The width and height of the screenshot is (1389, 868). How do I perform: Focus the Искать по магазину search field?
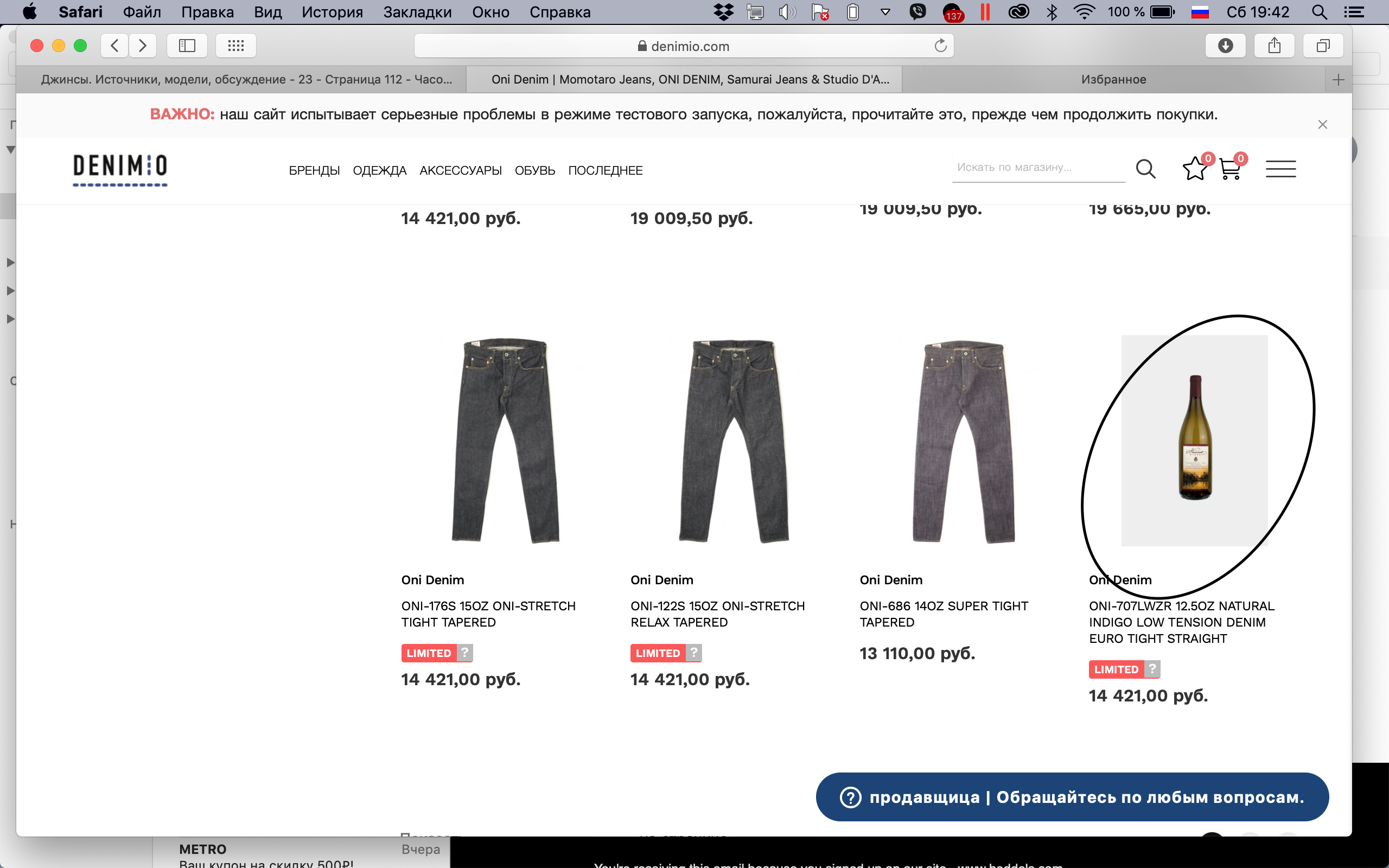click(x=1038, y=168)
